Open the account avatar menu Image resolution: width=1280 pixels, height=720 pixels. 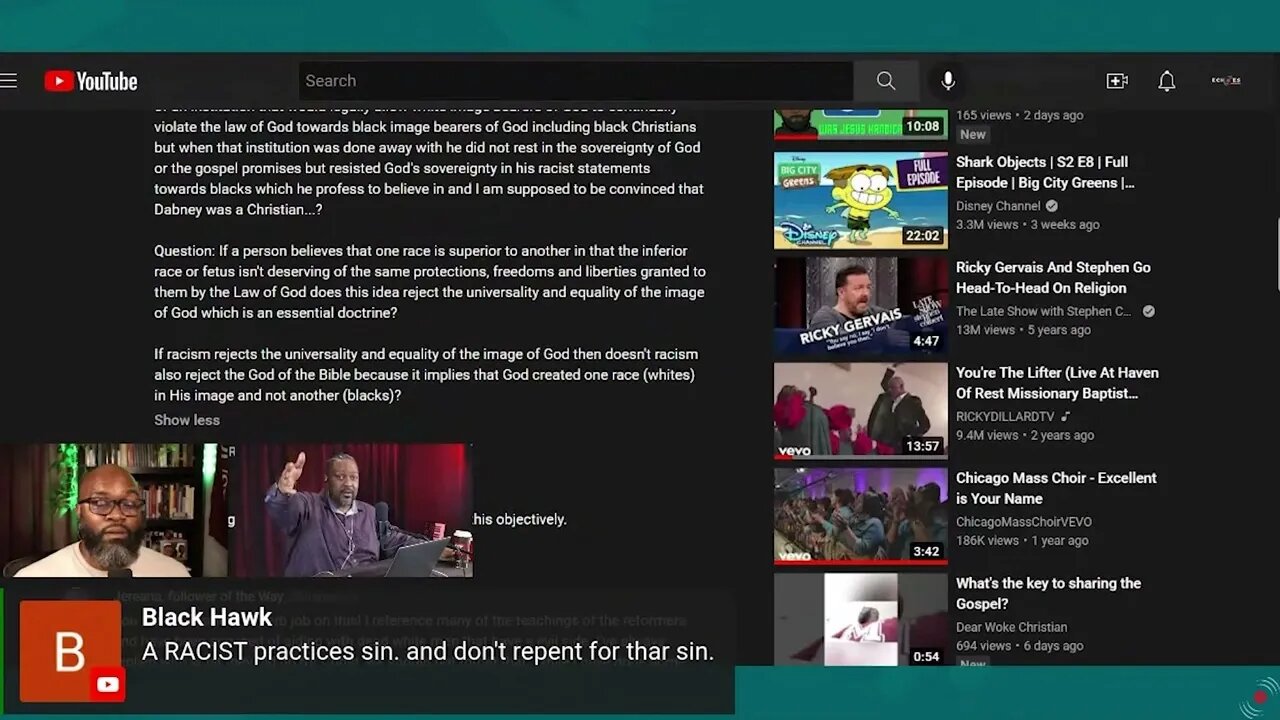click(x=1226, y=81)
